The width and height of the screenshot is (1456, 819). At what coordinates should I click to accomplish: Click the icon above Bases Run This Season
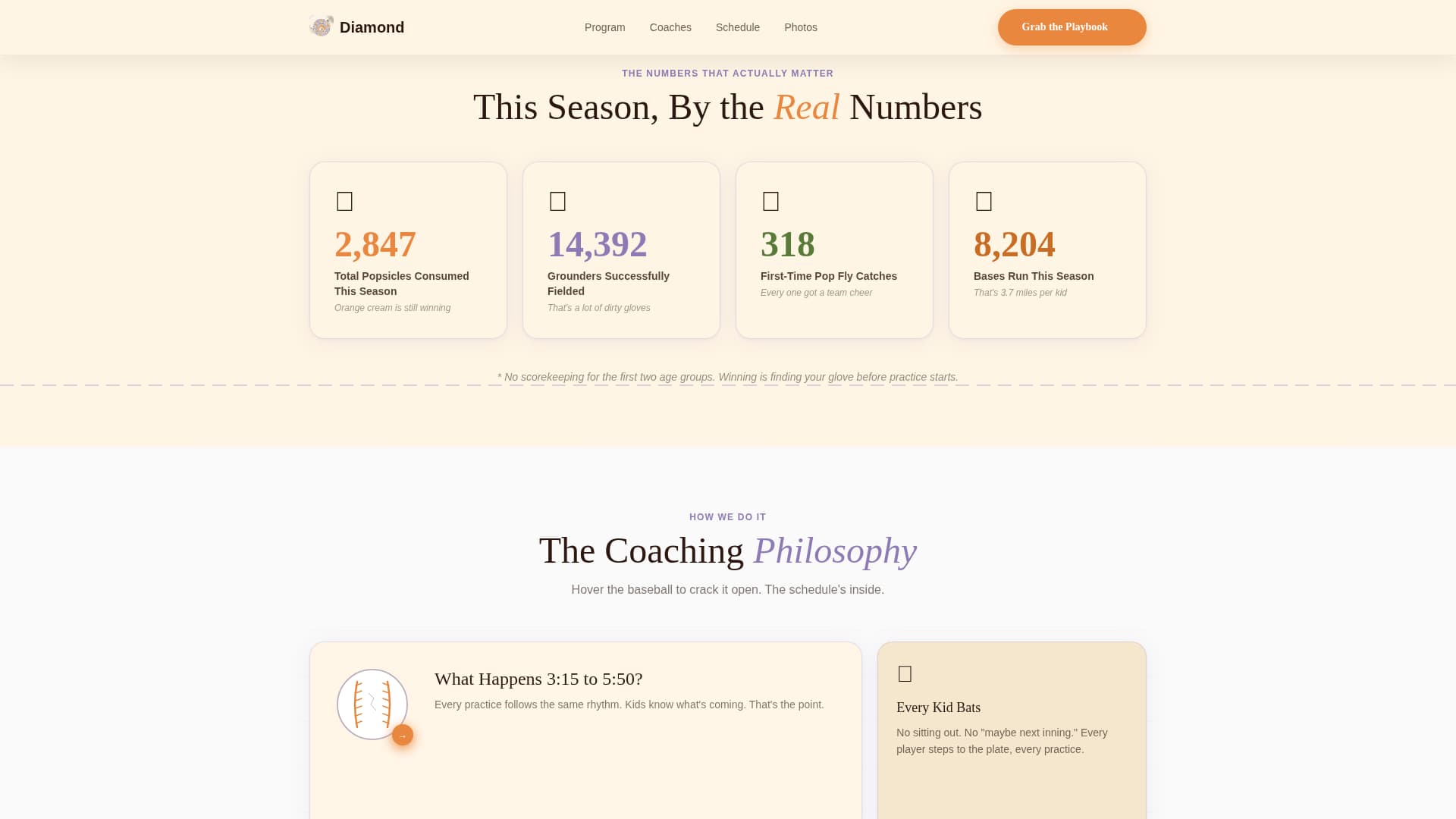tap(984, 201)
